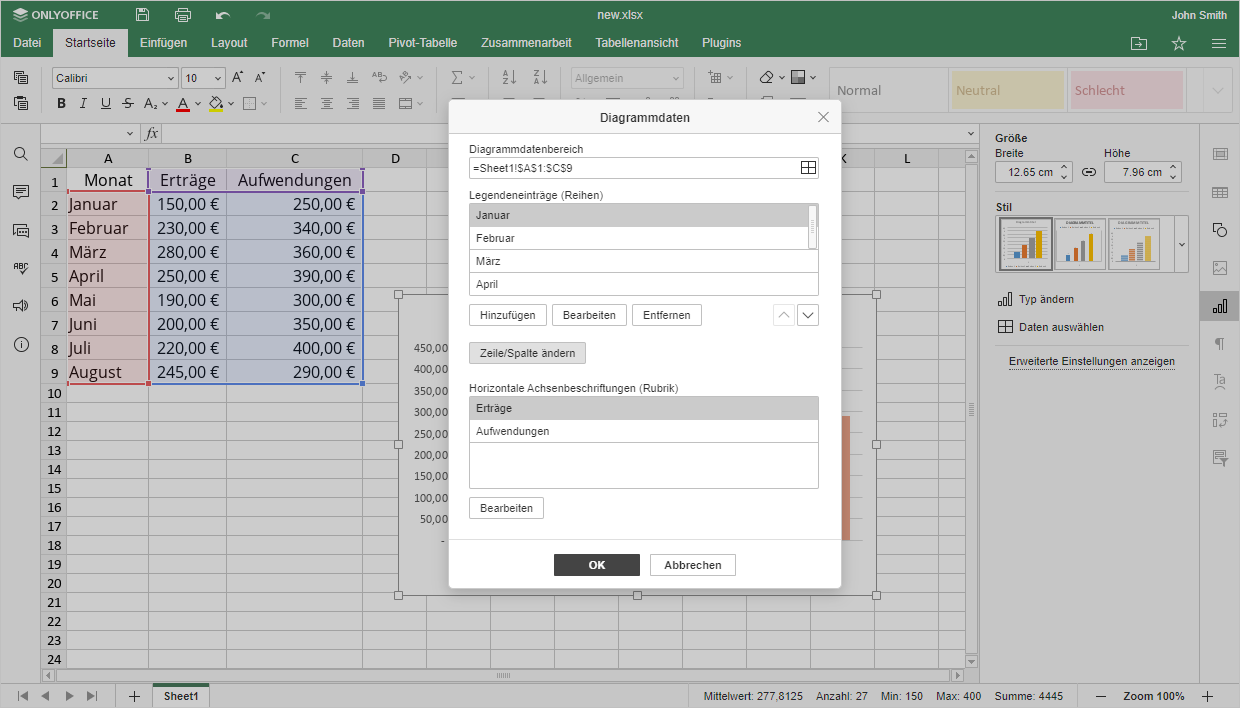Move selected series down arrow
This screenshot has width=1240, height=708.
pyautogui.click(x=808, y=315)
